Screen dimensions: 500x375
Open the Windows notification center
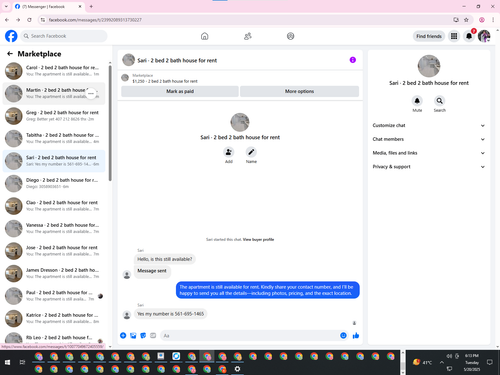click(x=490, y=362)
